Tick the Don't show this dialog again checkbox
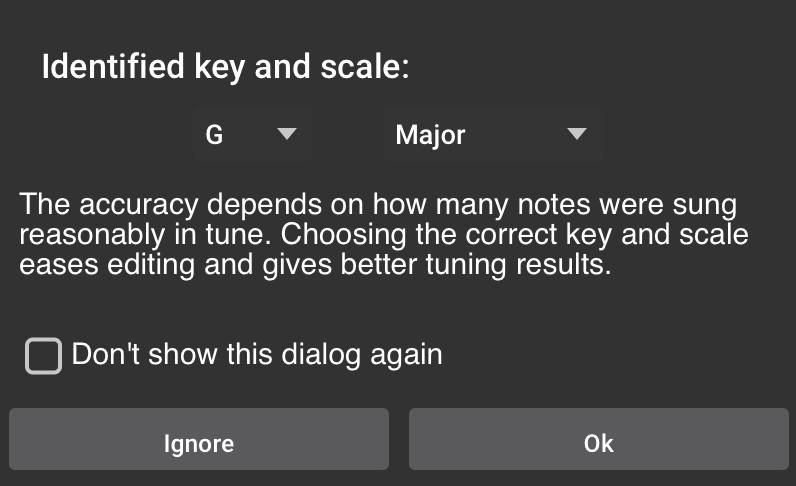The image size is (796, 486). coord(43,355)
